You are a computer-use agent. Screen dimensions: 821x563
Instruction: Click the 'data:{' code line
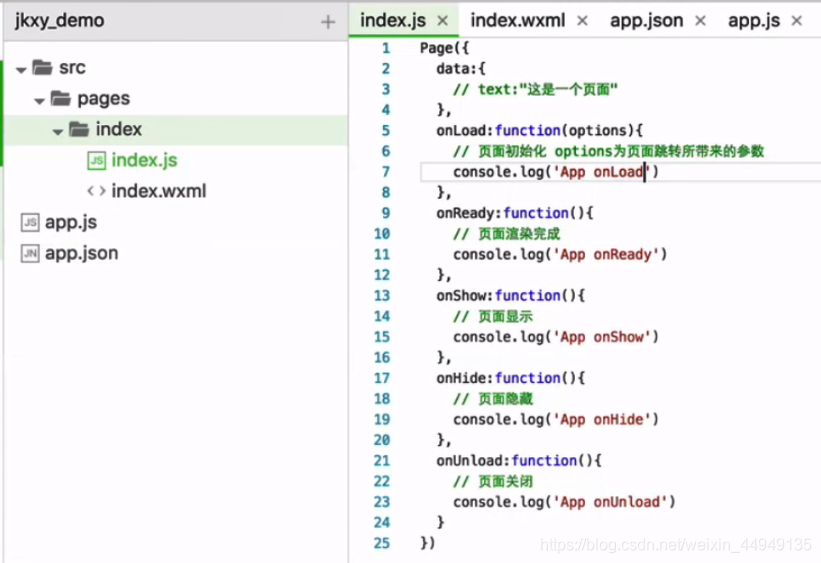click(x=461, y=69)
